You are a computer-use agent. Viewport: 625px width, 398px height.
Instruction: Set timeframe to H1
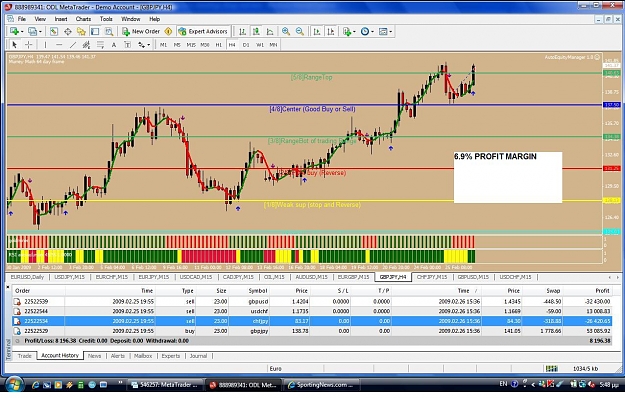pyautogui.click(x=218, y=45)
